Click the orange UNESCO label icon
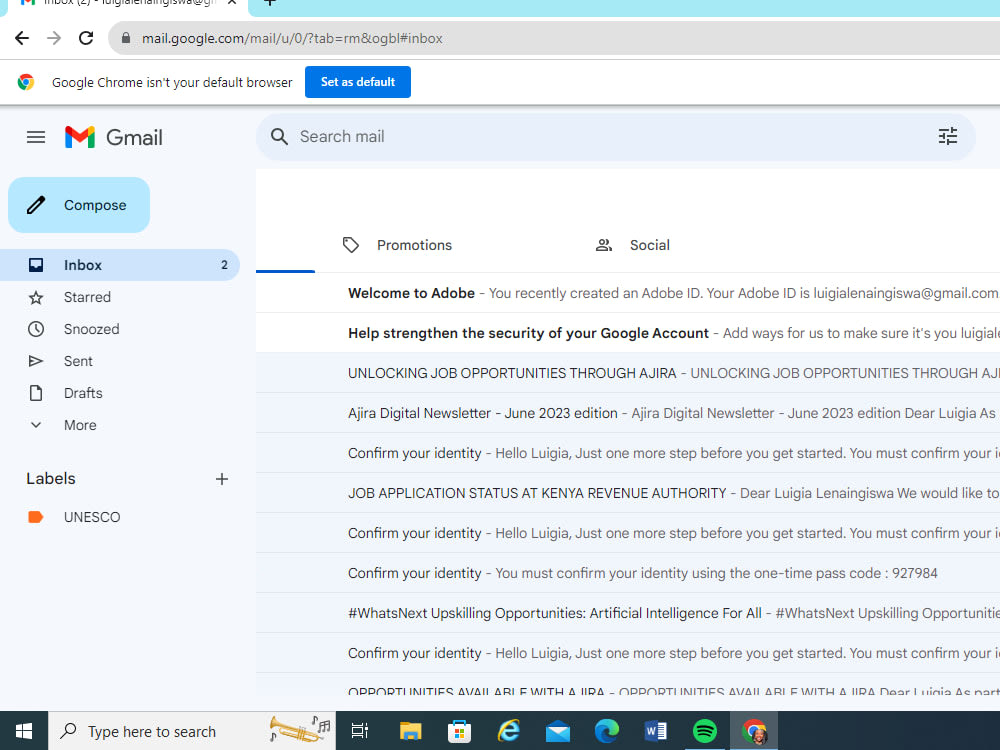This screenshot has width=1000, height=750. [x=36, y=517]
